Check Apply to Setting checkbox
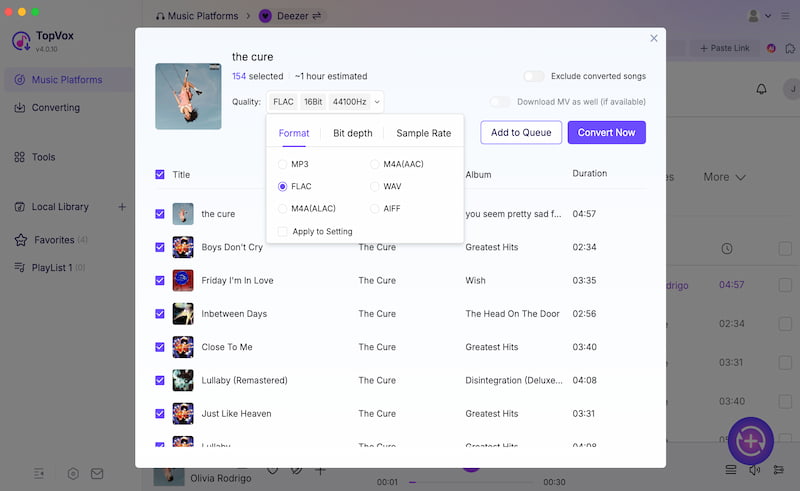The width and height of the screenshot is (800, 491). (282, 231)
